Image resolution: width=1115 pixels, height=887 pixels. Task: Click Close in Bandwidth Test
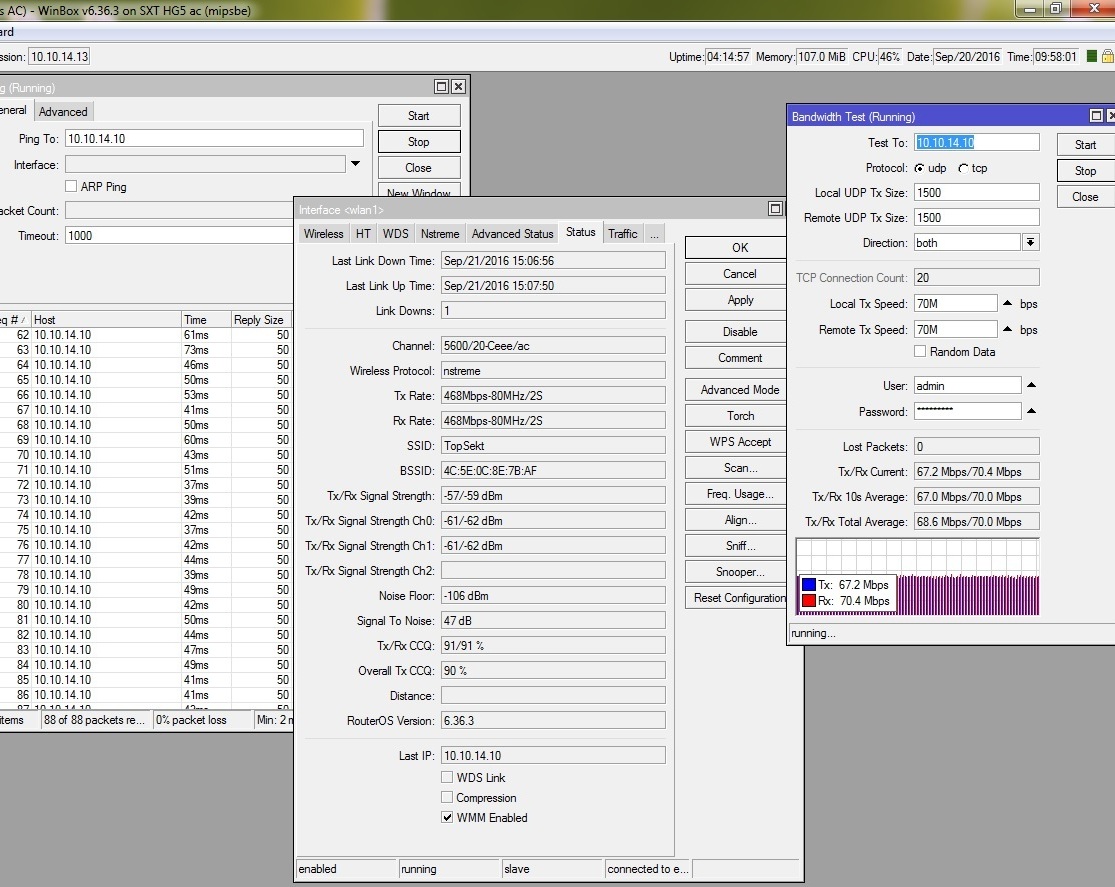pos(1085,197)
